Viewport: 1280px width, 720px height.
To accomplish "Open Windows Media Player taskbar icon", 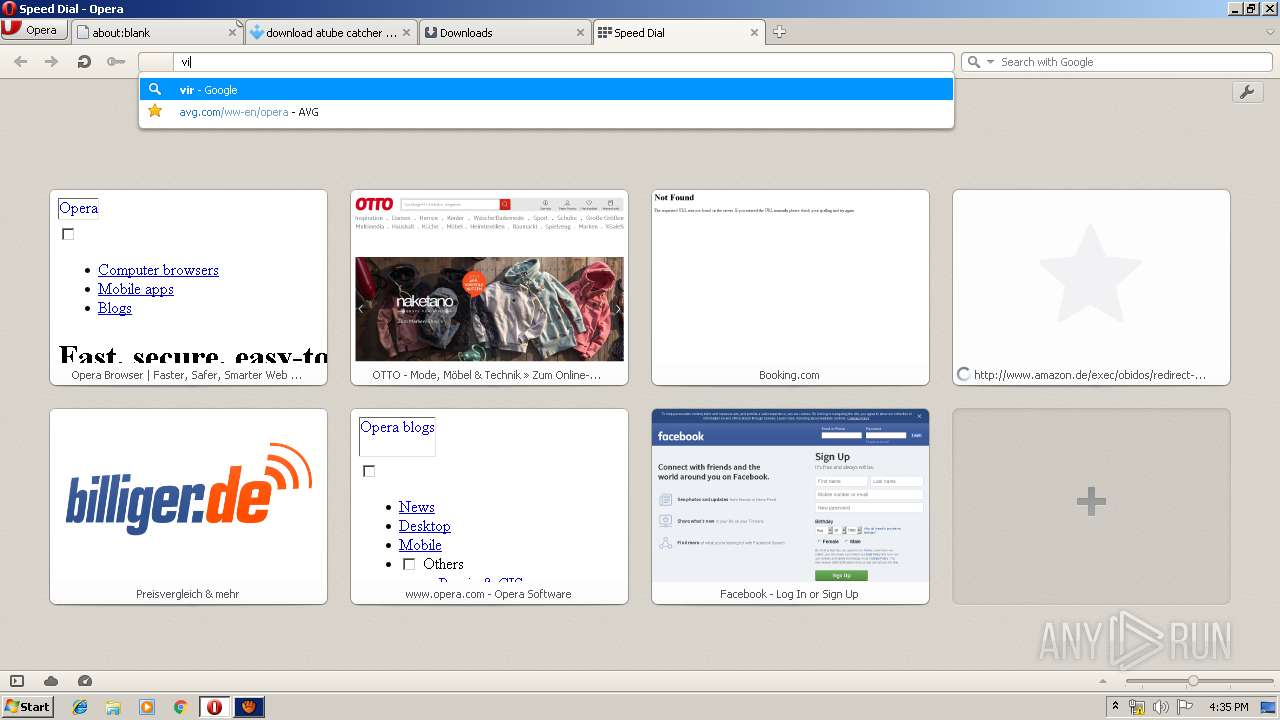I will [147, 707].
